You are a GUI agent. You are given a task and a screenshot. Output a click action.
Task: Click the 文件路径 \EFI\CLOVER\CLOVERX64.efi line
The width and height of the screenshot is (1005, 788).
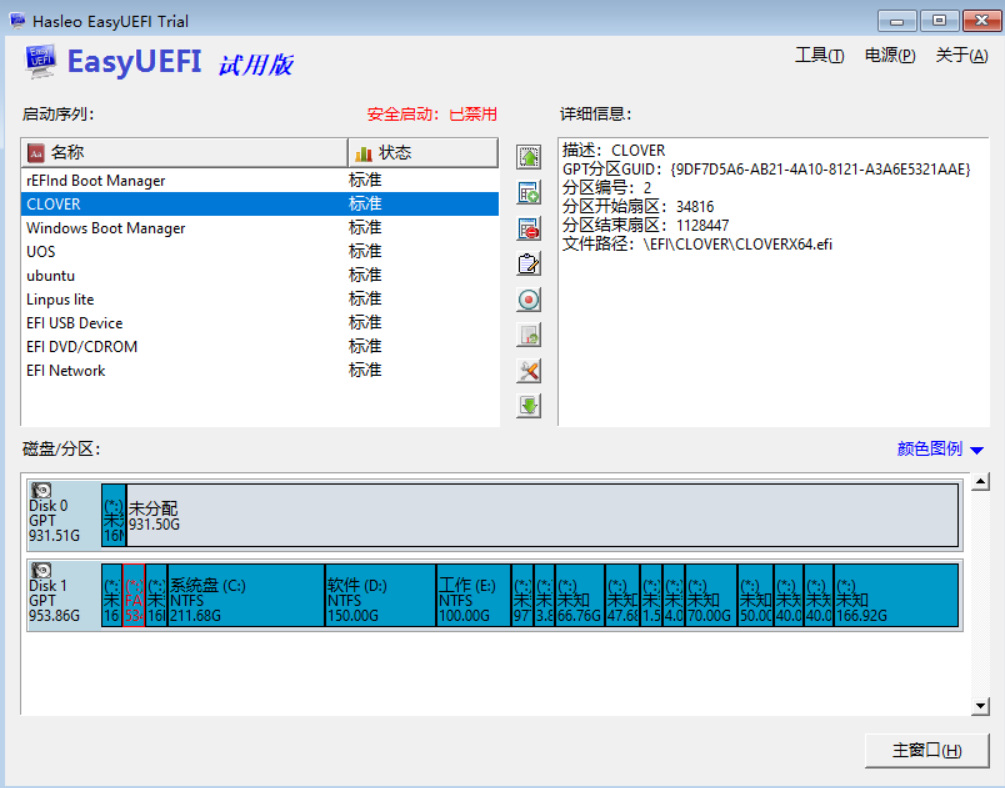[697, 244]
